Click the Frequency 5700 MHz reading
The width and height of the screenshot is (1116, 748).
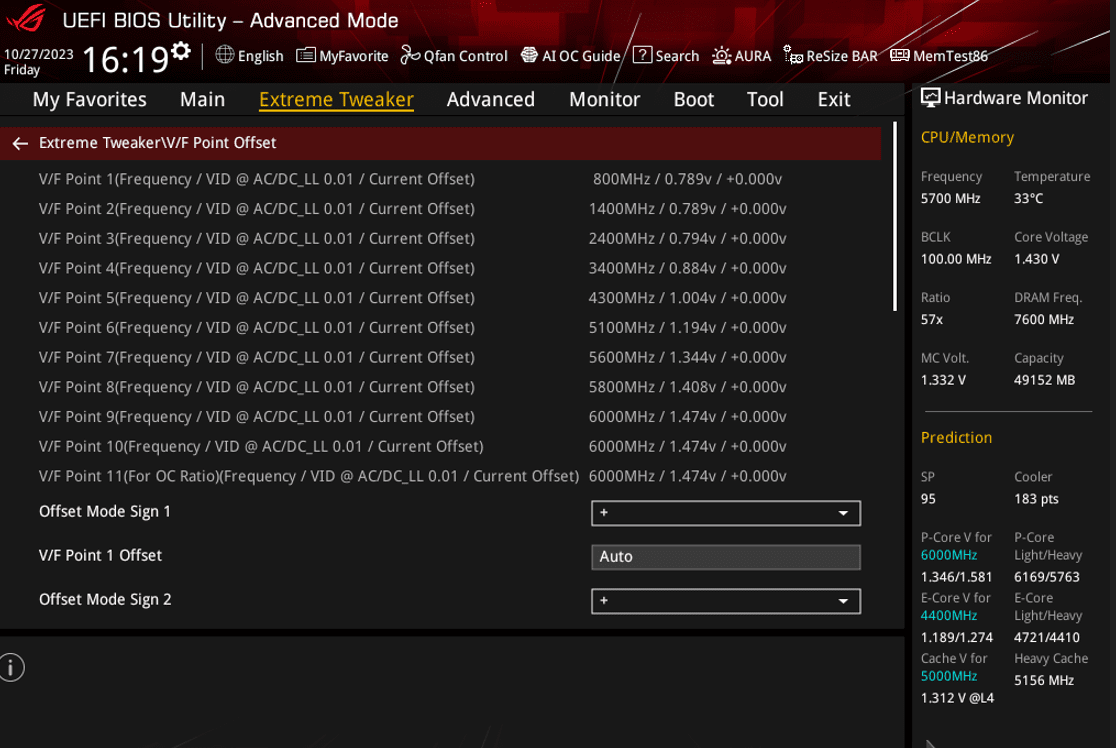tap(951, 199)
